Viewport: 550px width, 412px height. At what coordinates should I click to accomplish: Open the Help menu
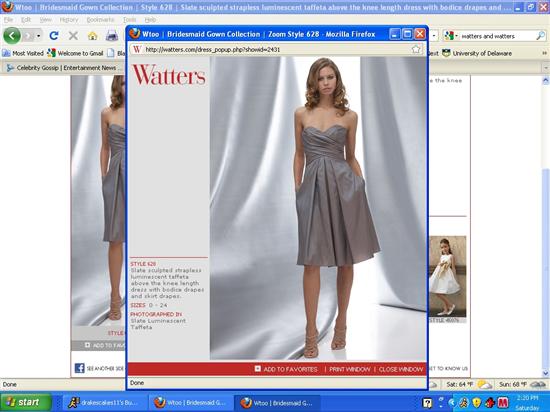click(x=150, y=20)
